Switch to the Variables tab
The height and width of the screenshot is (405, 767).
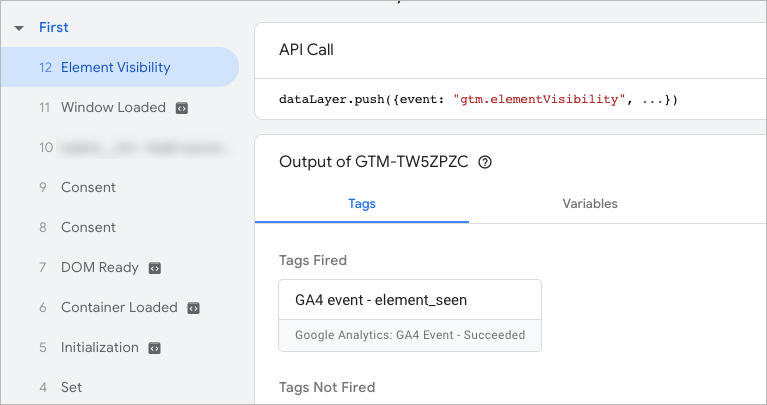[x=590, y=204]
